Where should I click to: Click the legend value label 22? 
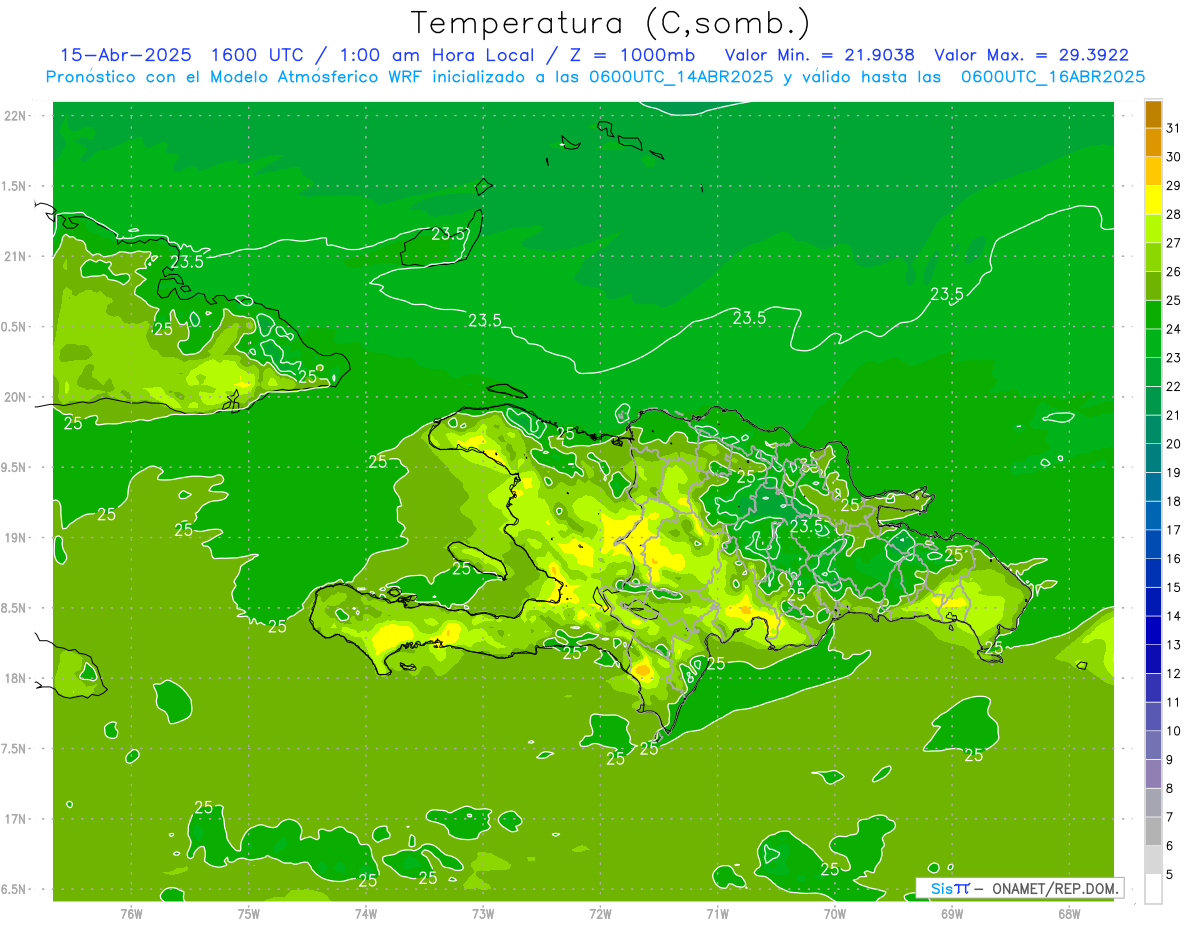pos(1173,386)
